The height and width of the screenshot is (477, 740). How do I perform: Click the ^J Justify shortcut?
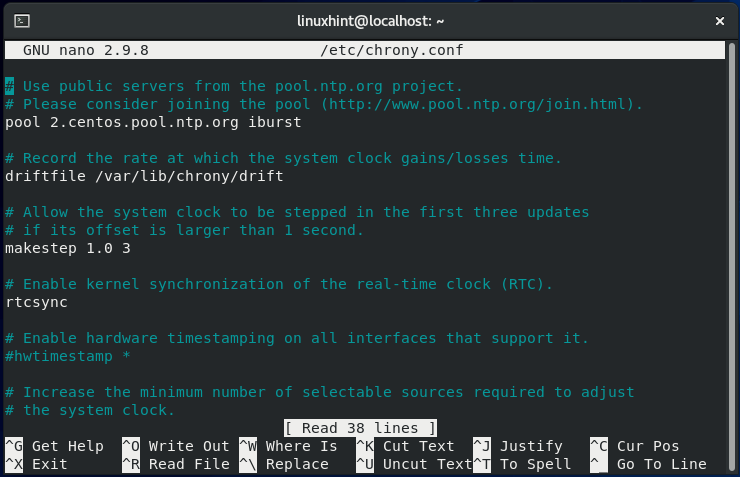(518, 446)
